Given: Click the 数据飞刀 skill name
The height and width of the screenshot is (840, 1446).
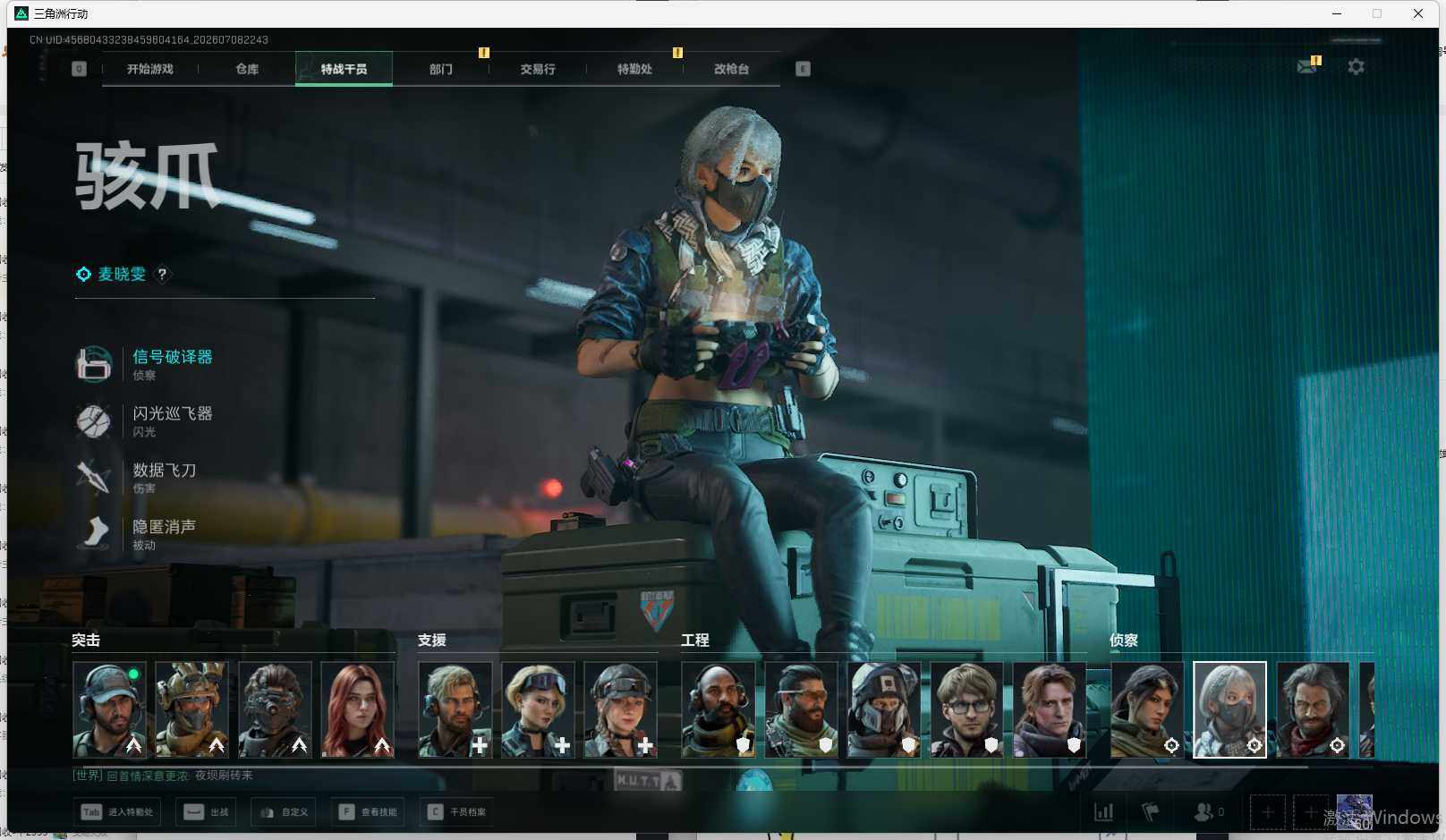Looking at the screenshot, I should click(x=165, y=470).
